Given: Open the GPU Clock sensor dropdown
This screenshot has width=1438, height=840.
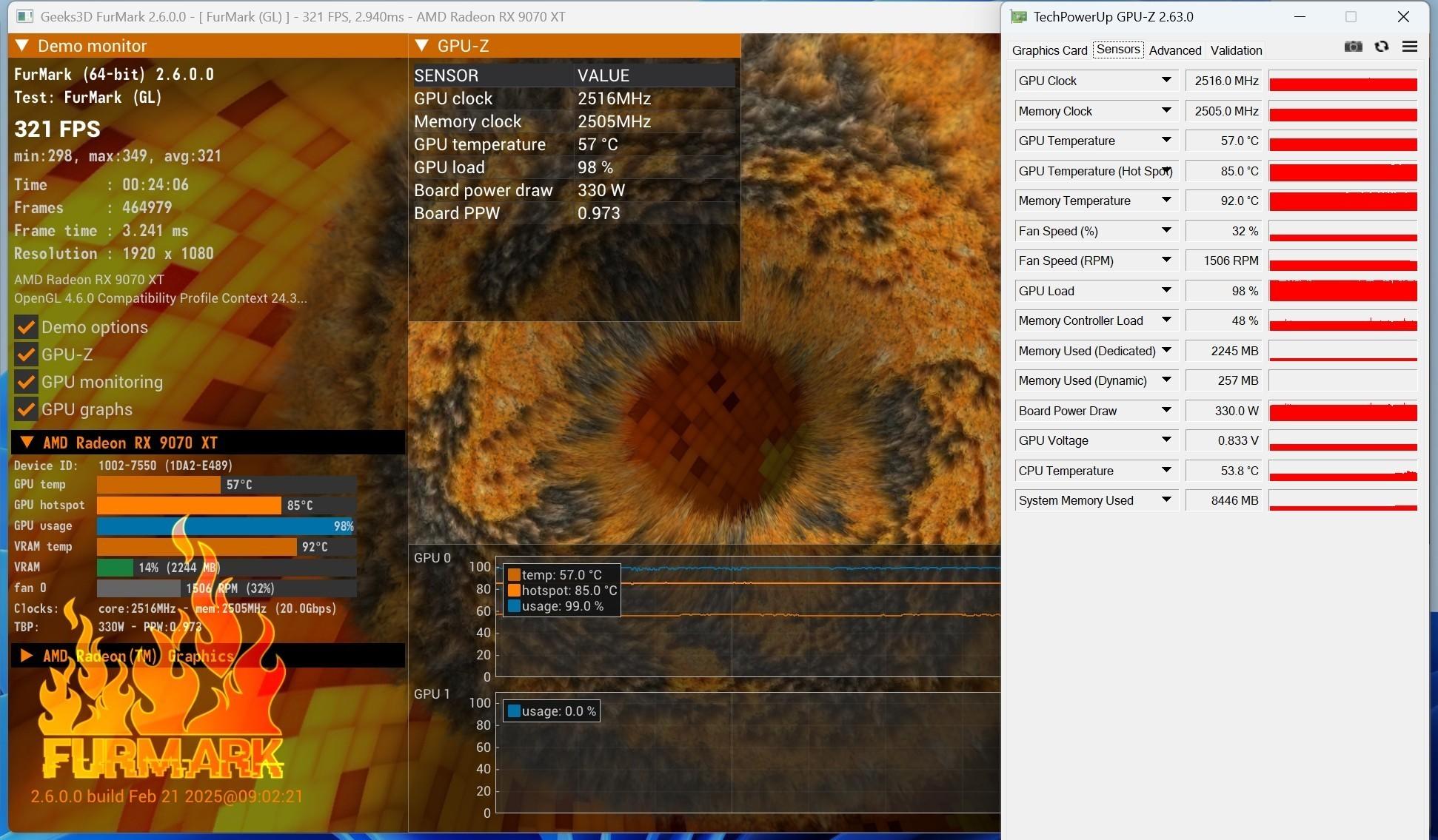Looking at the screenshot, I should pyautogui.click(x=1166, y=81).
